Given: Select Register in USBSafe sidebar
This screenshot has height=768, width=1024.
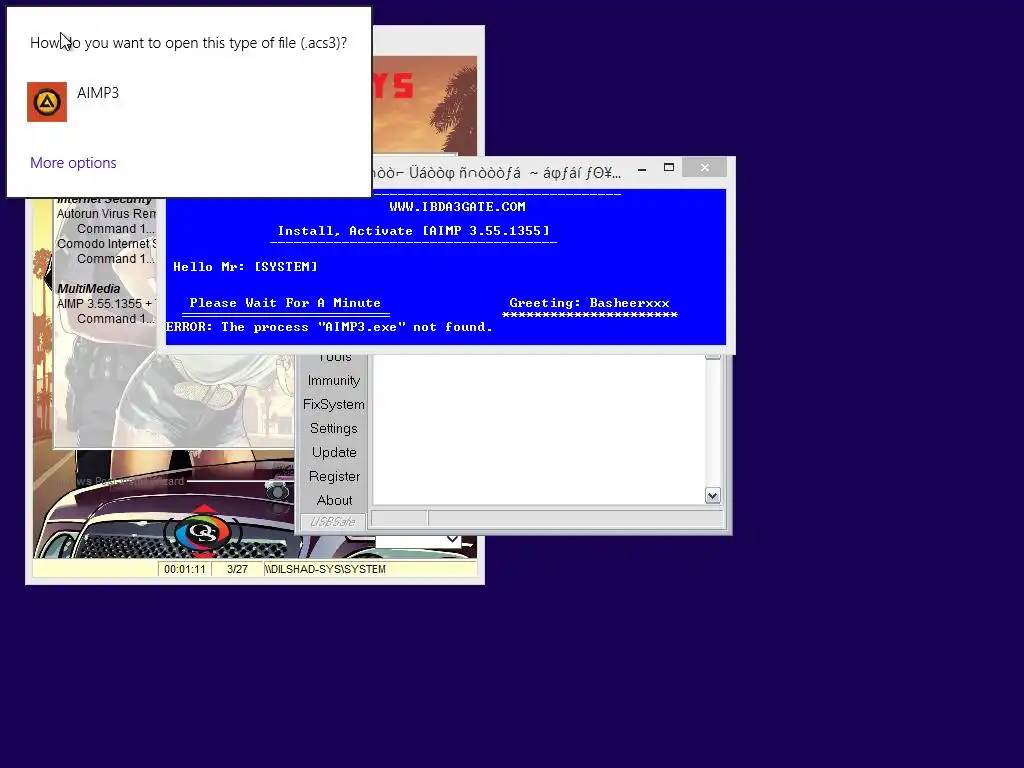Looking at the screenshot, I should 334,476.
